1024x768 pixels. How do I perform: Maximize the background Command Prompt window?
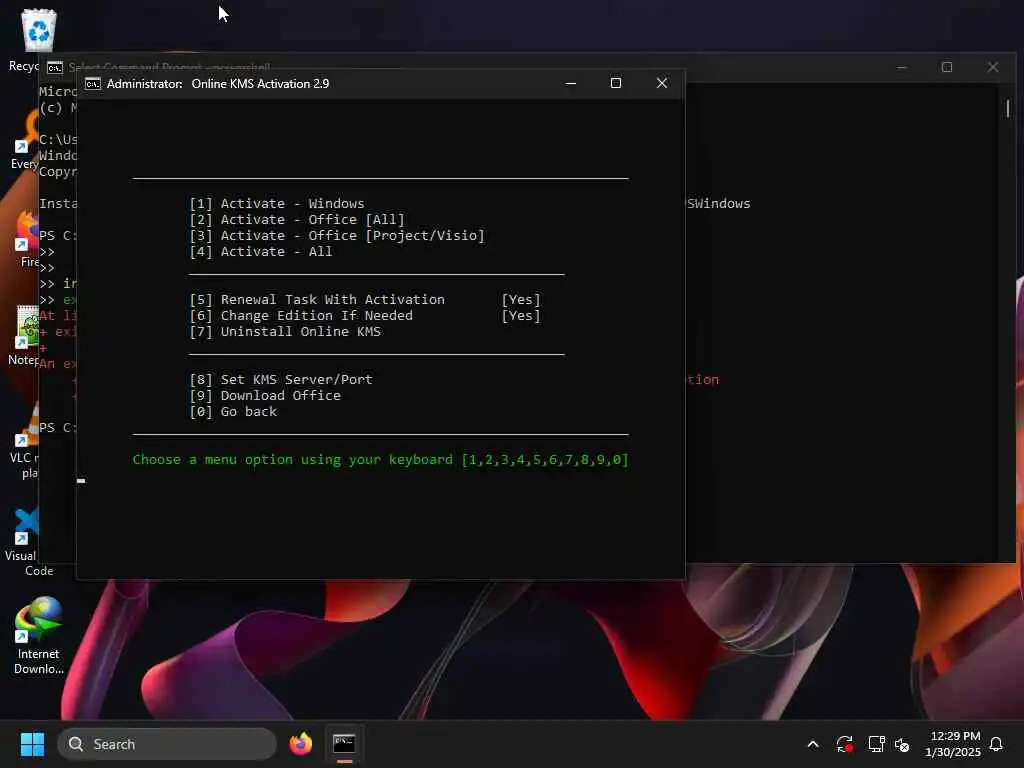946,67
